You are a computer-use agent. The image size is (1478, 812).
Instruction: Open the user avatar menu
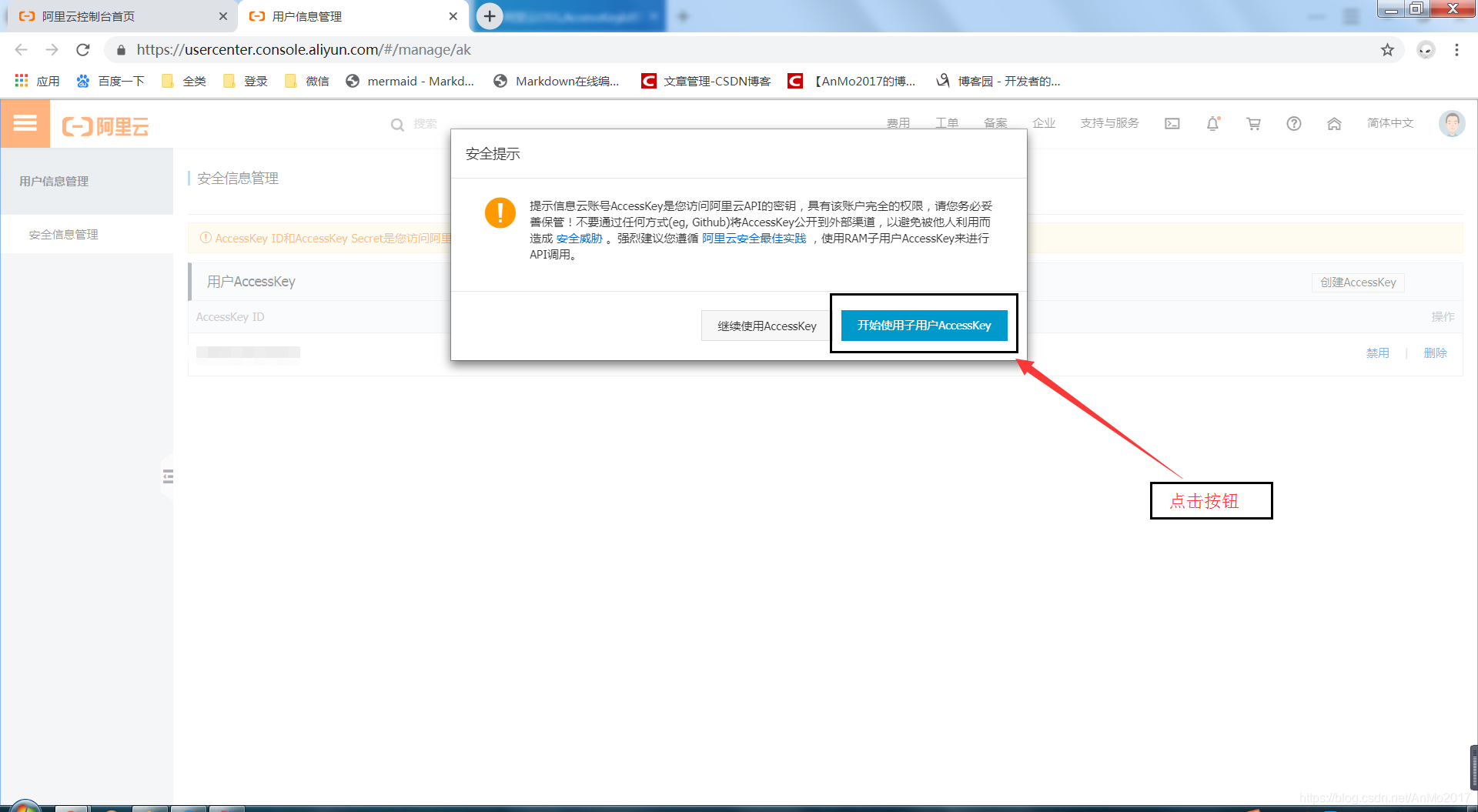(1452, 123)
